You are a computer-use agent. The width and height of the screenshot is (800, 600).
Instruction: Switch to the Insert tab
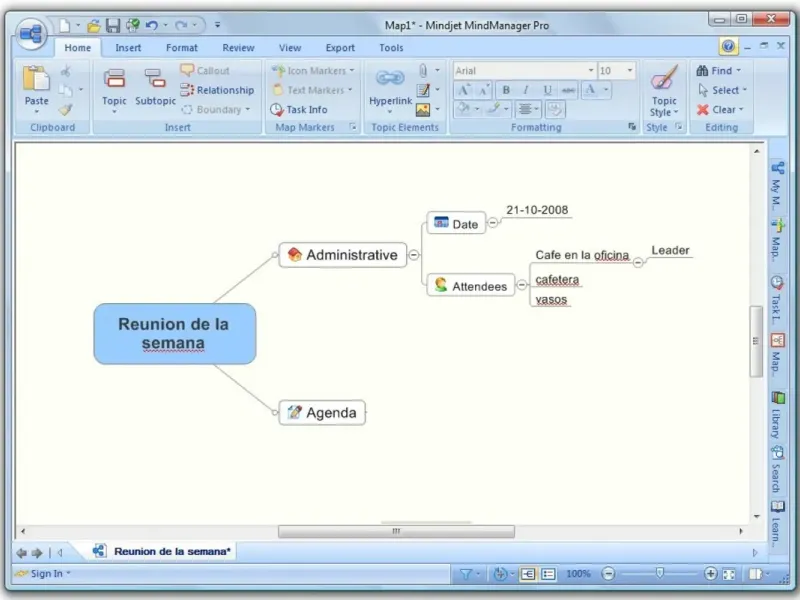[x=128, y=47]
